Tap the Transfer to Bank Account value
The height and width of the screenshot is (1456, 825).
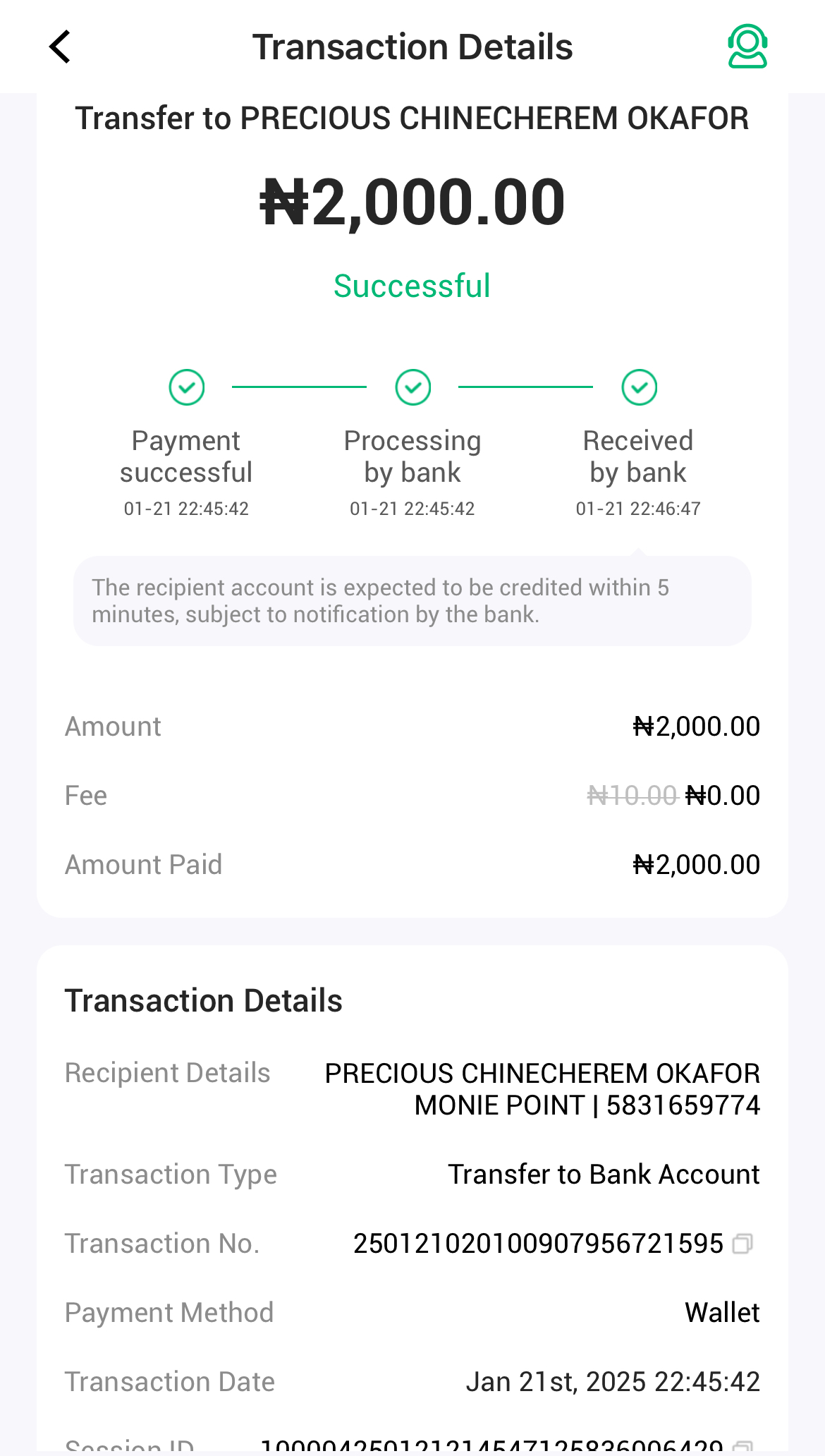(604, 1175)
